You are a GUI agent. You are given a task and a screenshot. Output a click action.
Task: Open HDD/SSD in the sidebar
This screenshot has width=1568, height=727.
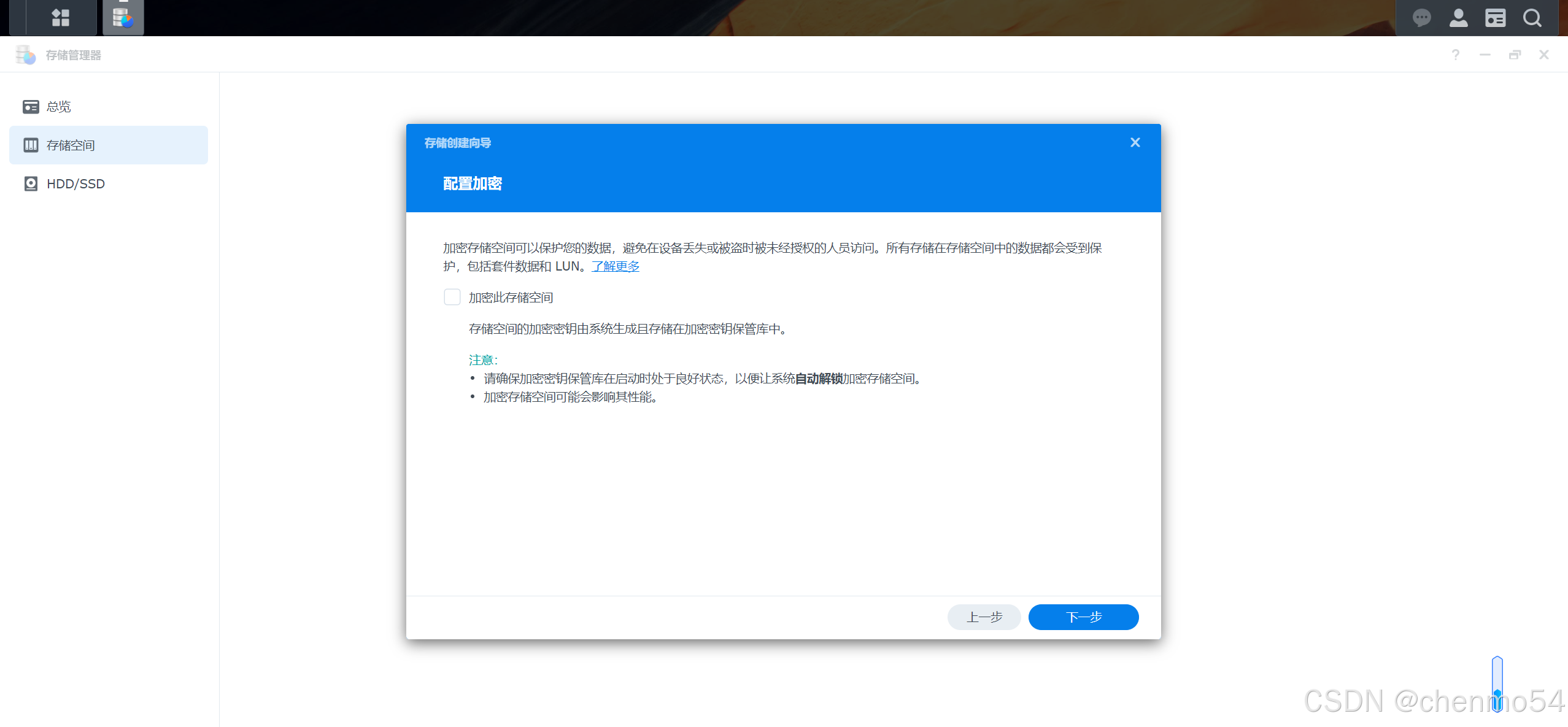tap(75, 184)
